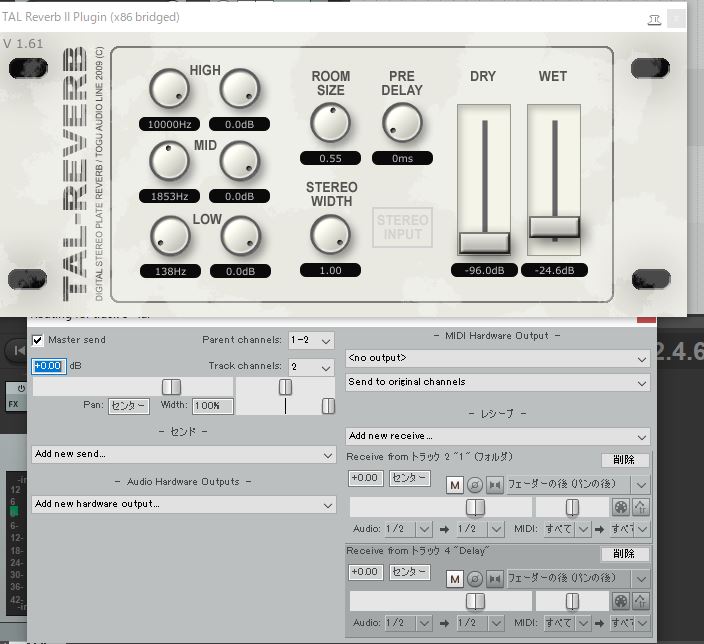Open the Add new send dropdown
The height and width of the screenshot is (644, 704).
184,454
